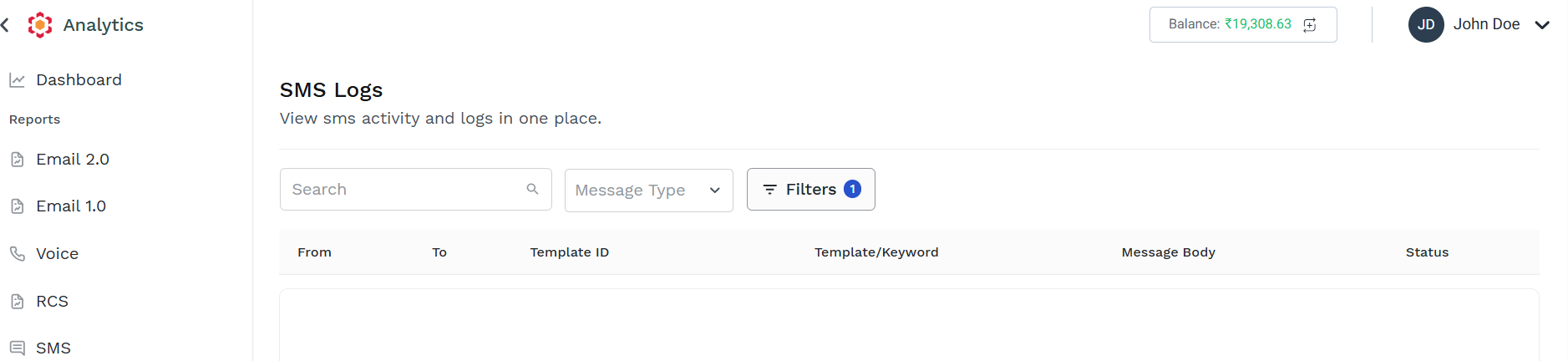The image size is (1568, 361).
Task: Click the Template ID column header
Action: [x=569, y=252]
